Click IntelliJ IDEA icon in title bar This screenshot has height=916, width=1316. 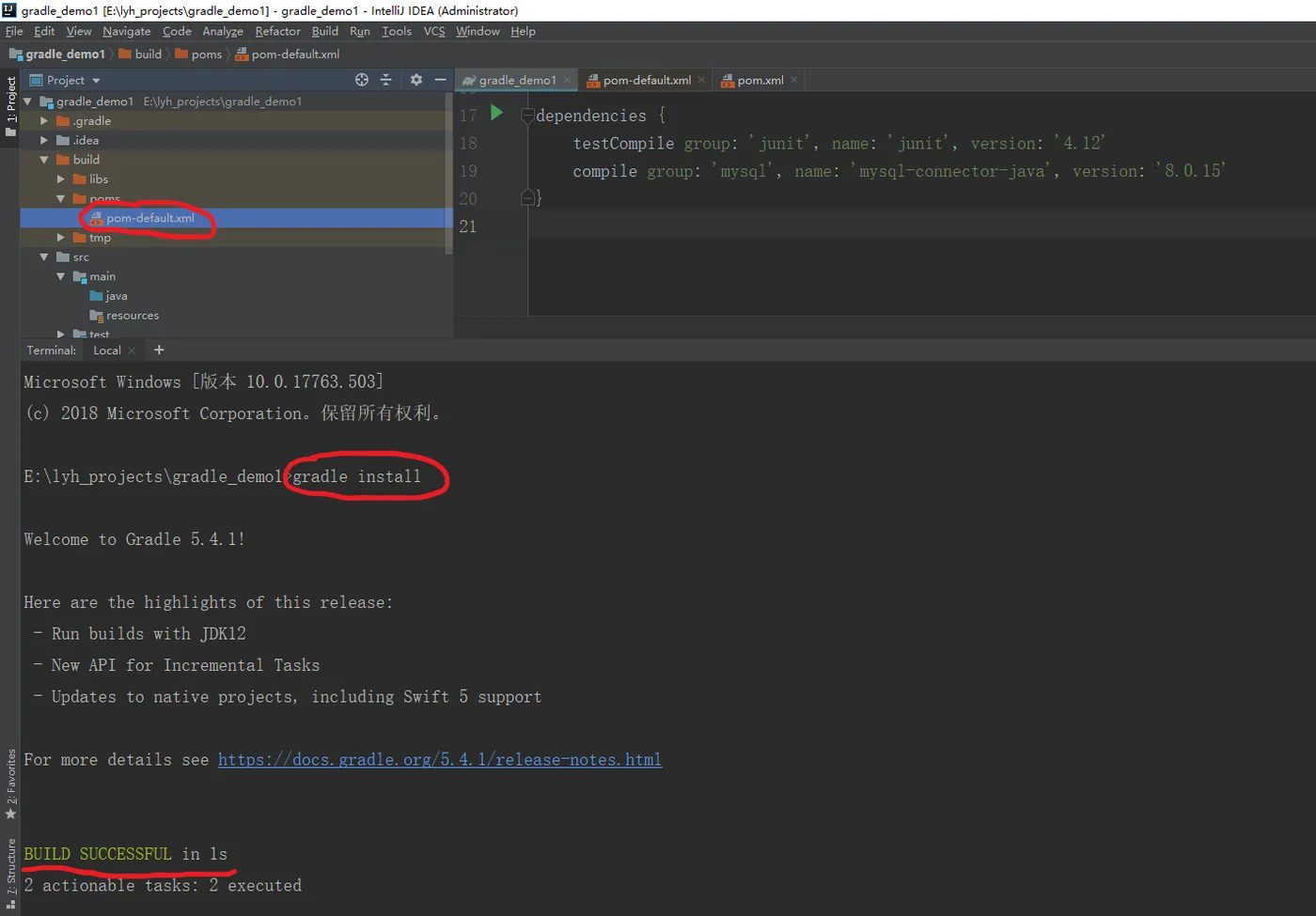click(x=9, y=10)
